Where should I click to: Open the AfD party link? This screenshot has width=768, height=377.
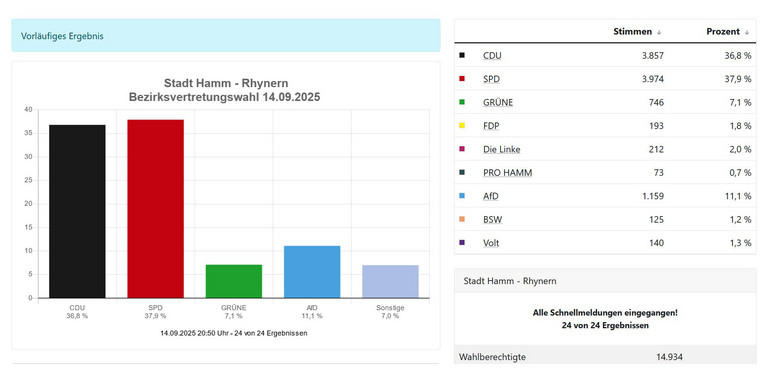(x=491, y=197)
